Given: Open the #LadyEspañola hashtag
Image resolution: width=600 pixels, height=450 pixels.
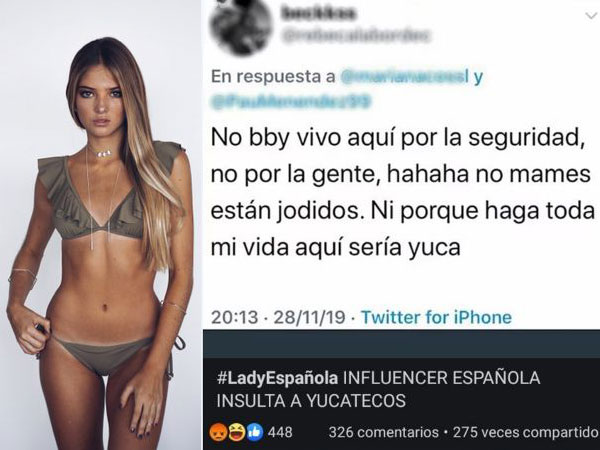Looking at the screenshot, I should [277, 378].
